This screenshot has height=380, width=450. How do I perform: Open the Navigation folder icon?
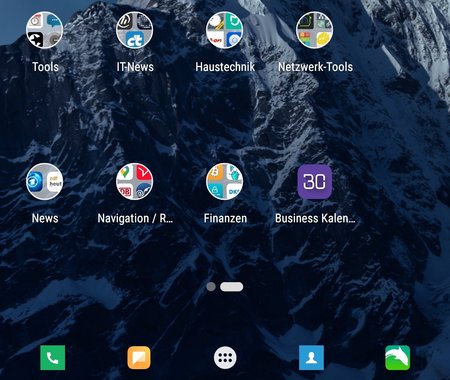[135, 182]
